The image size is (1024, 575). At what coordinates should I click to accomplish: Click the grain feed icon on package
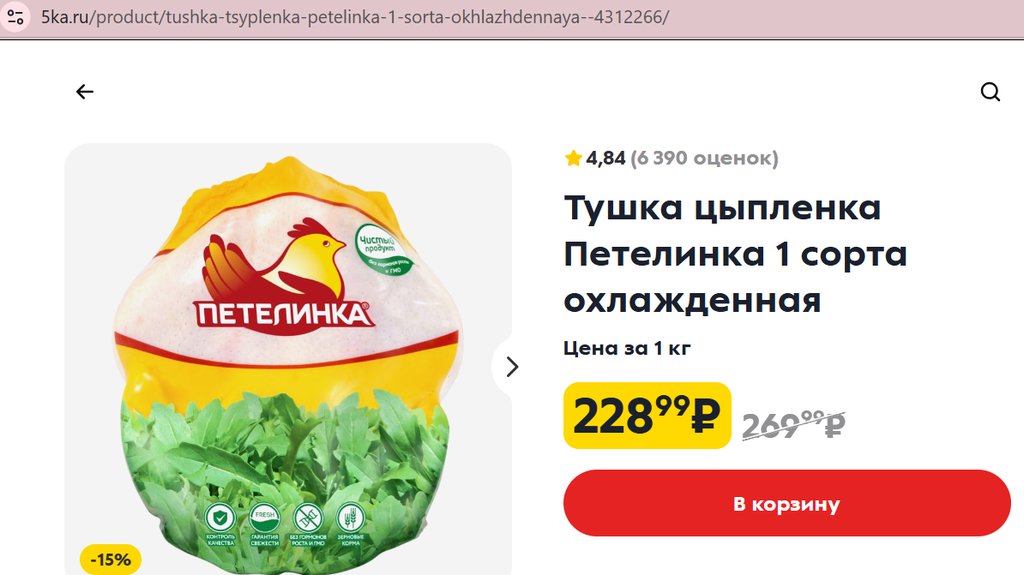[351, 518]
